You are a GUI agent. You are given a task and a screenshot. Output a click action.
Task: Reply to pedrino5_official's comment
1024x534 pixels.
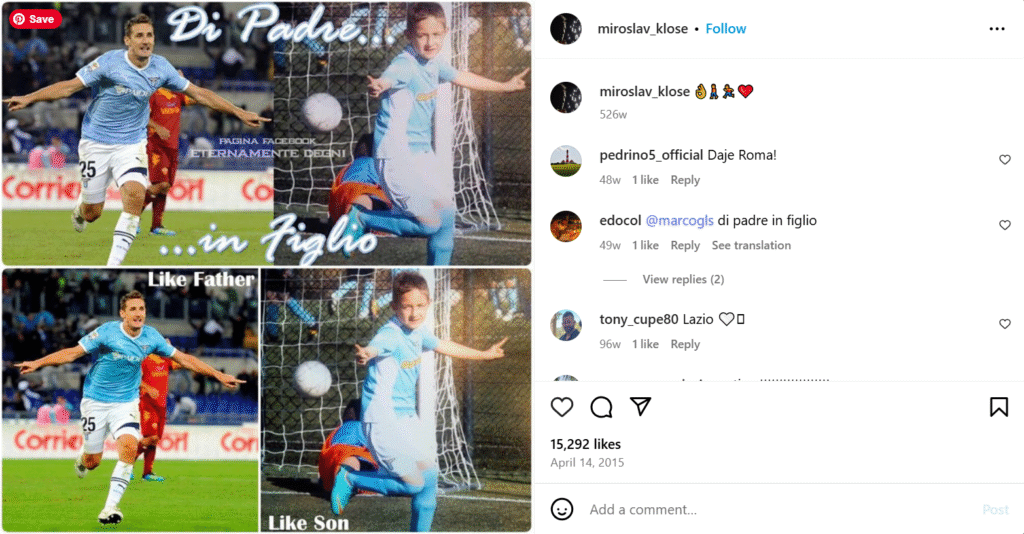tap(685, 180)
